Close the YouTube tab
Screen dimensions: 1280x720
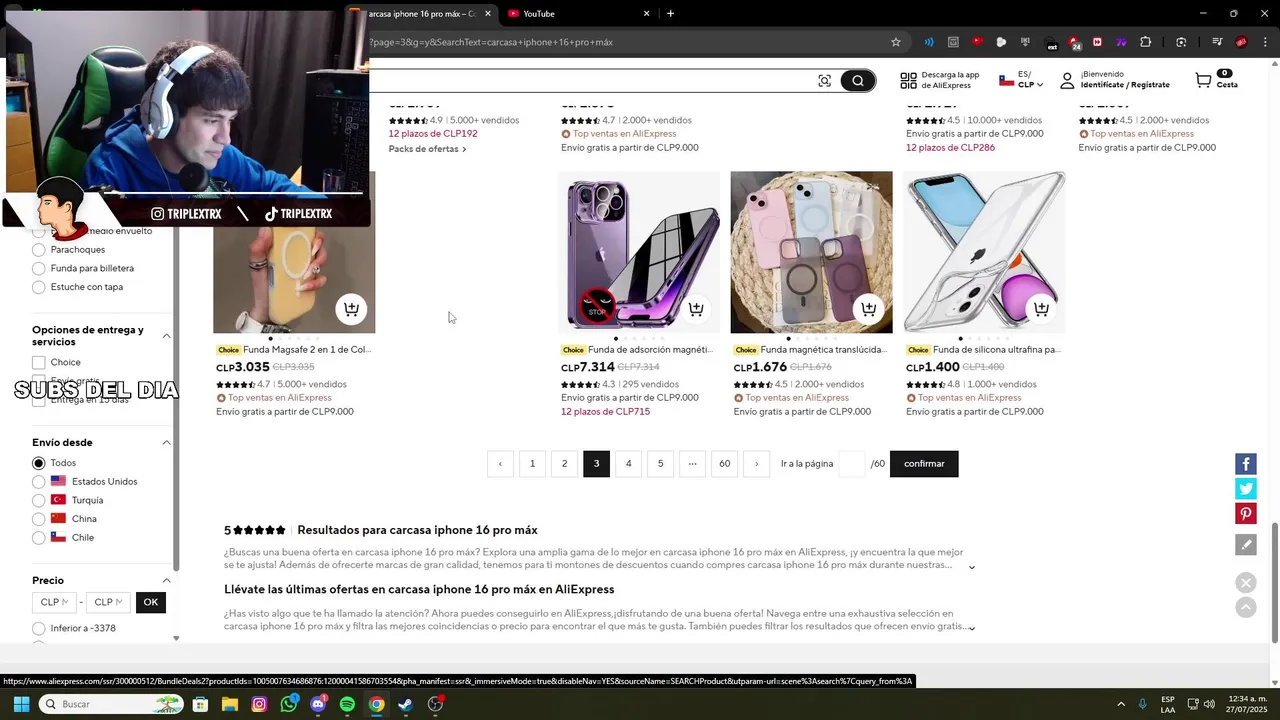(646, 13)
